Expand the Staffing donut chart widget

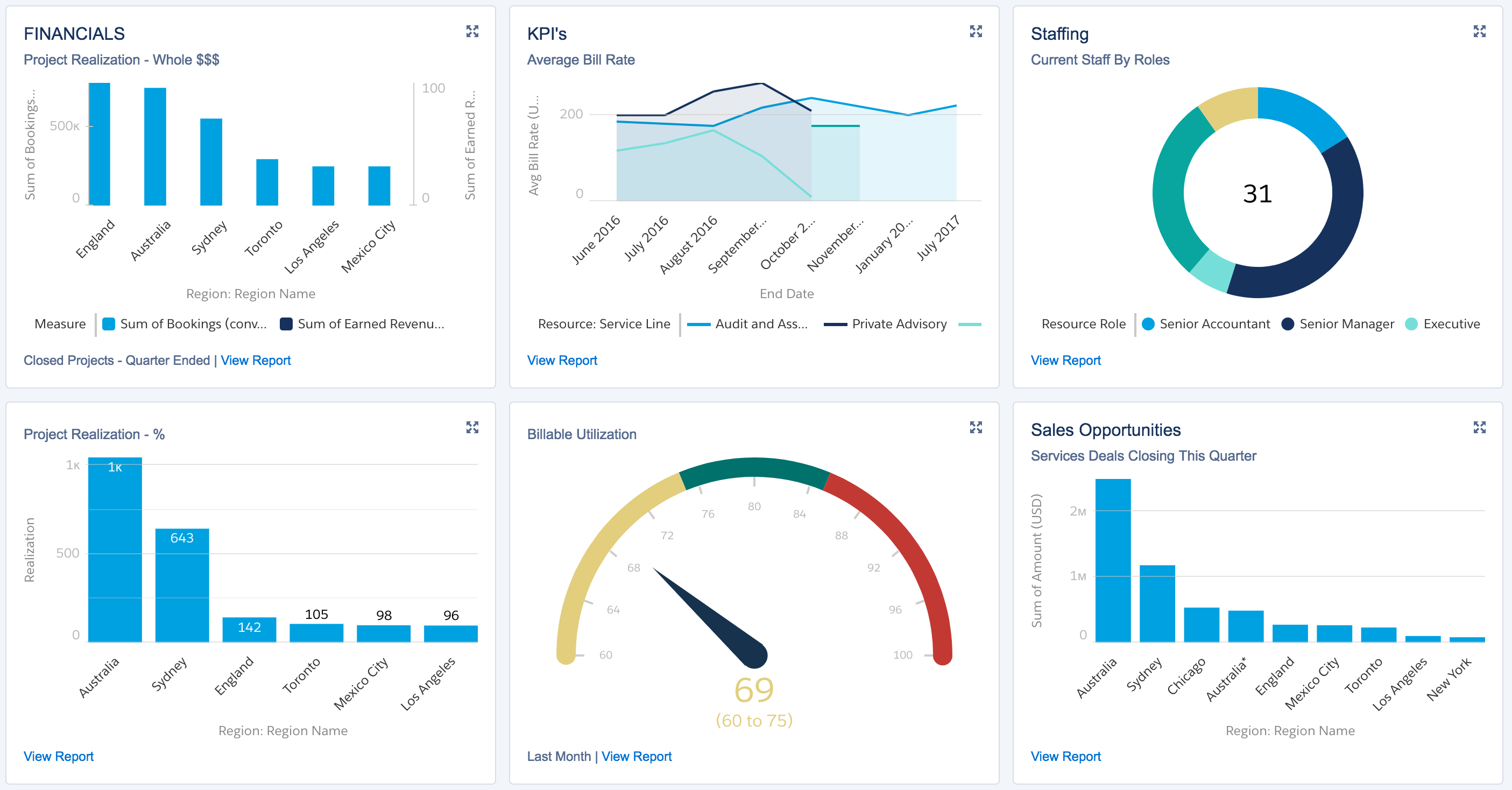click(x=1479, y=31)
